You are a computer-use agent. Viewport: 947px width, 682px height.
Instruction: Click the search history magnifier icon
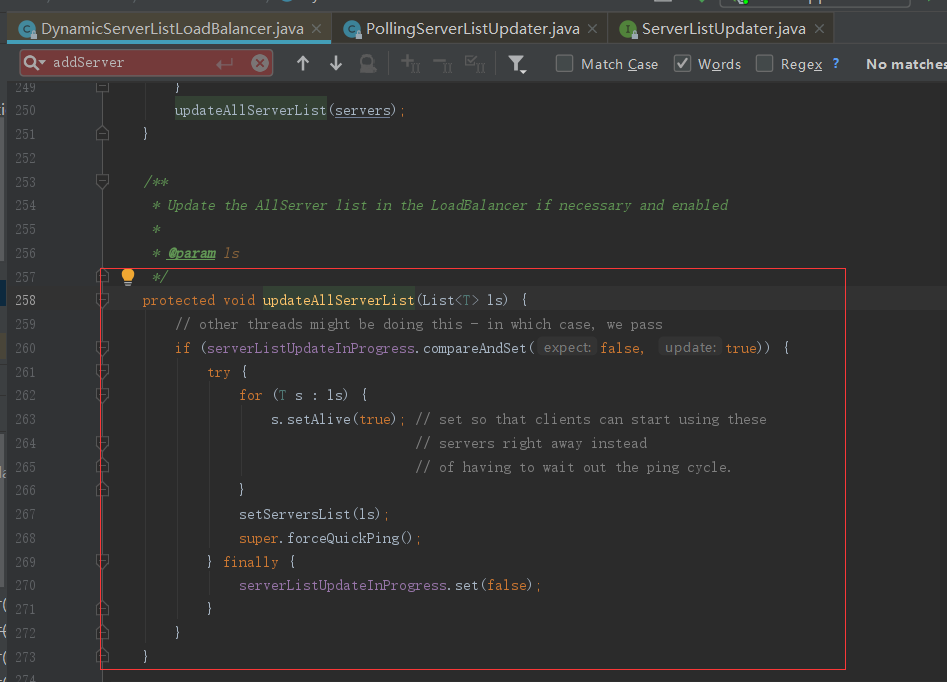34,63
